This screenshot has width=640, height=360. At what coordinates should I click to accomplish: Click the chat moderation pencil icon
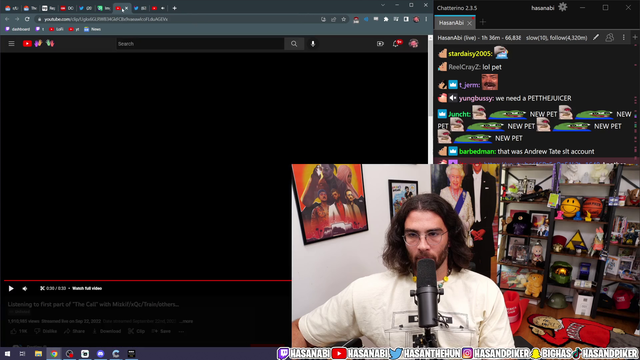click(x=596, y=38)
